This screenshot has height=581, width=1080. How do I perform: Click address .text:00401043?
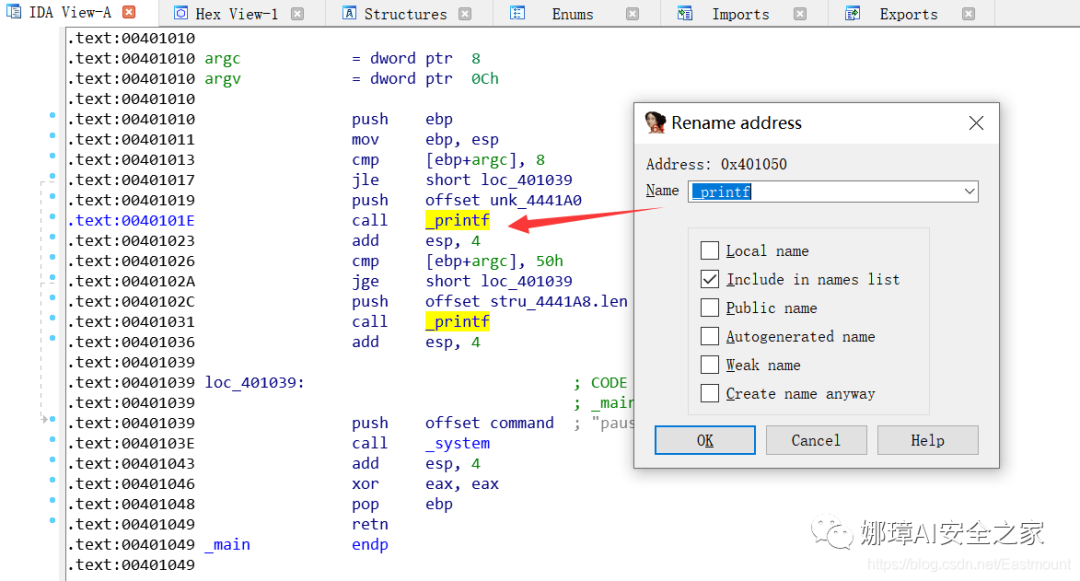tap(131, 463)
